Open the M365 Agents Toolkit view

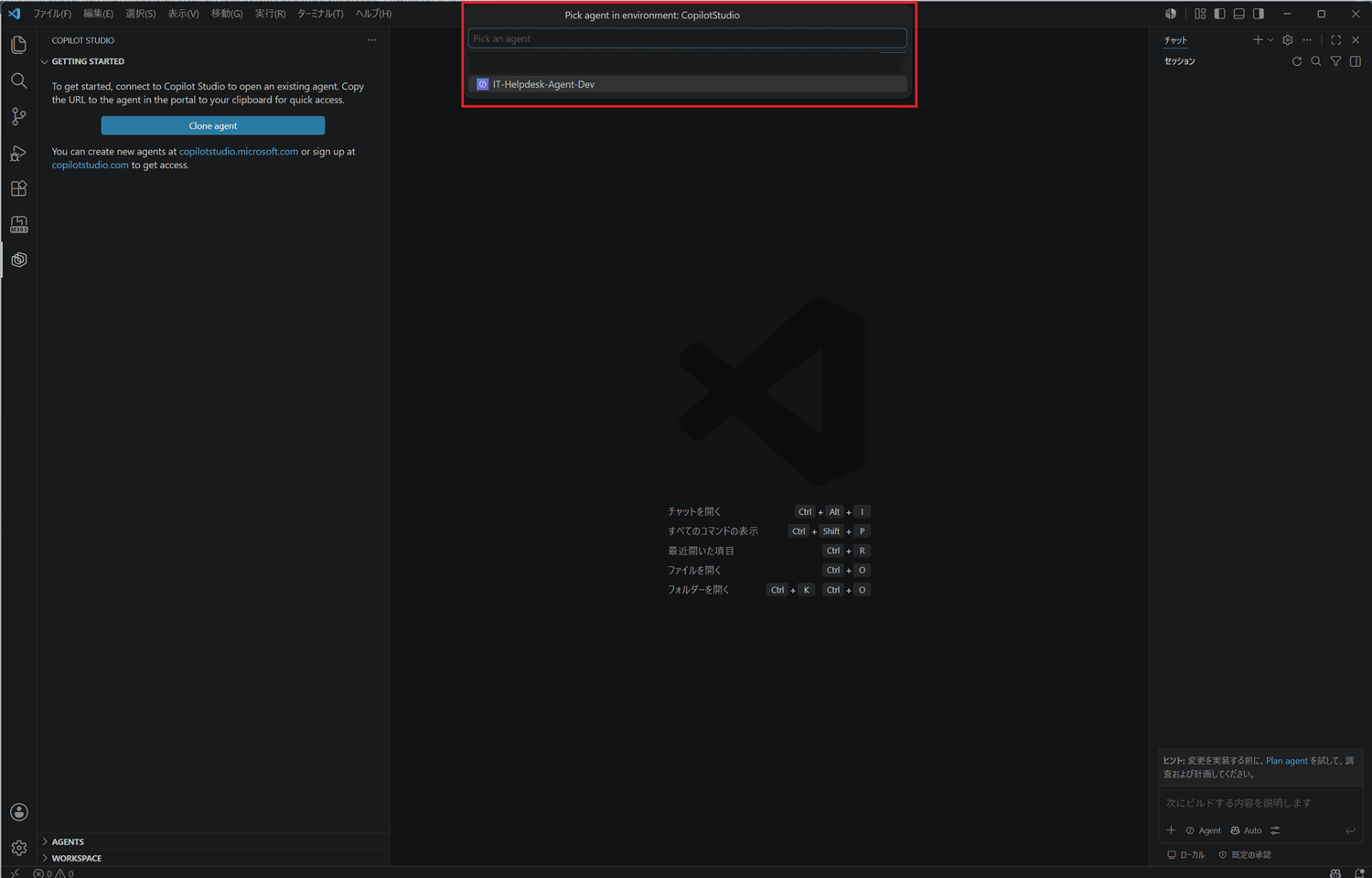[18, 224]
